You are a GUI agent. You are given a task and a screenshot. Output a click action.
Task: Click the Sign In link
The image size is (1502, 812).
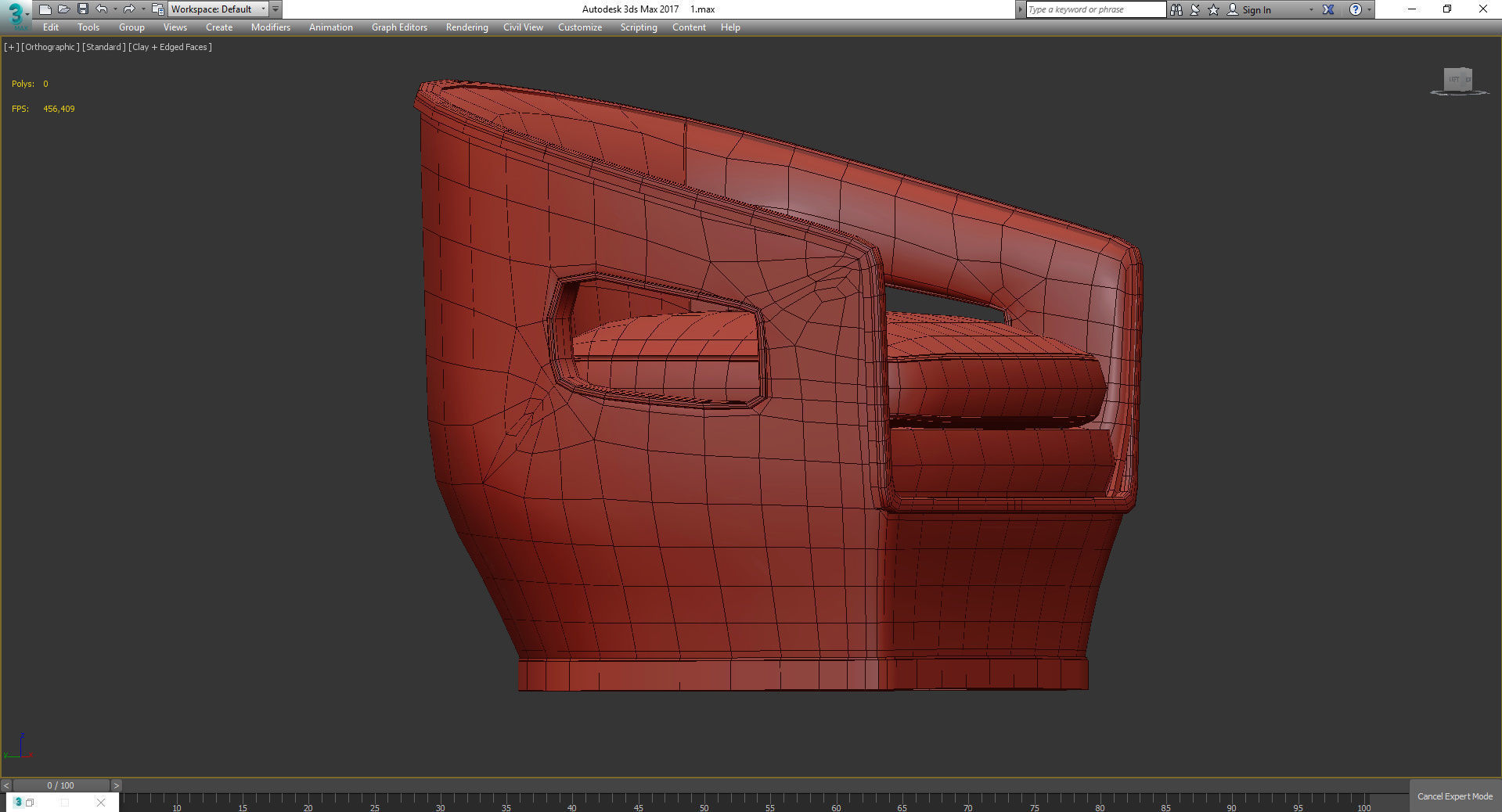point(1256,10)
